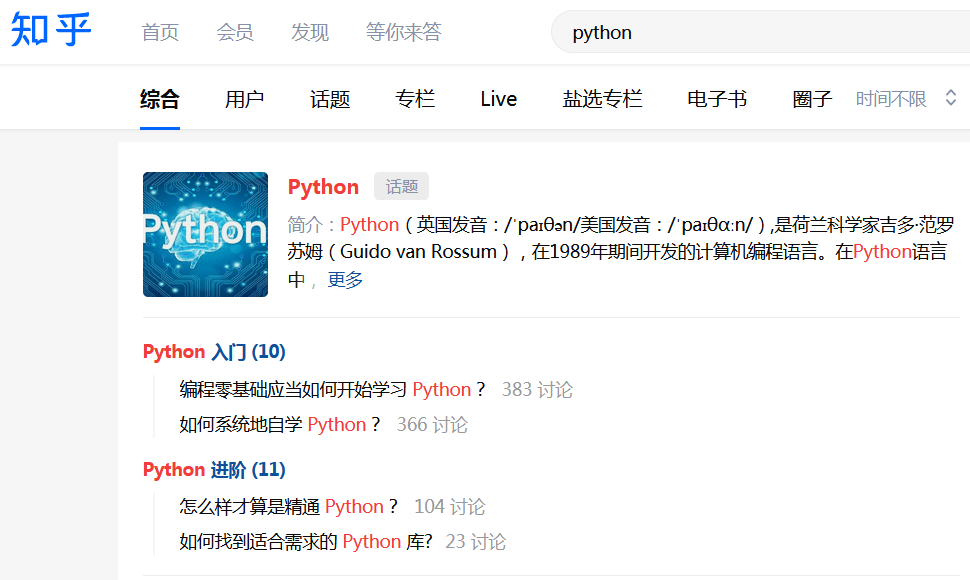Open question 怎么样才算是精通 Python？
The height and width of the screenshot is (580, 970).
pos(288,507)
